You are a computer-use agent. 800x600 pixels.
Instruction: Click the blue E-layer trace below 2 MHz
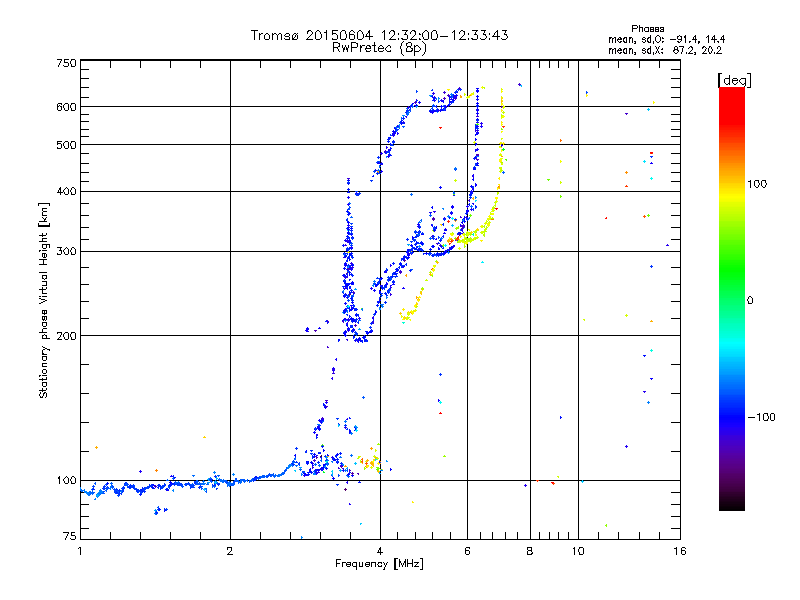pyautogui.click(x=153, y=487)
